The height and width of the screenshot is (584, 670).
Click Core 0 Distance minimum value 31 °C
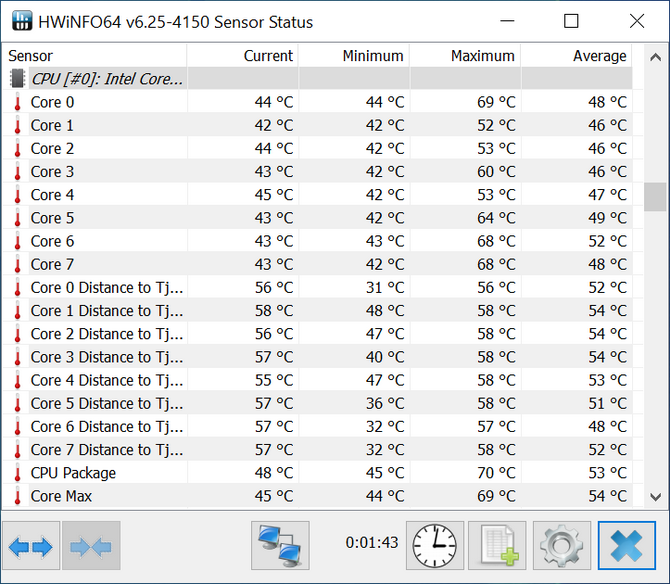[x=385, y=288]
